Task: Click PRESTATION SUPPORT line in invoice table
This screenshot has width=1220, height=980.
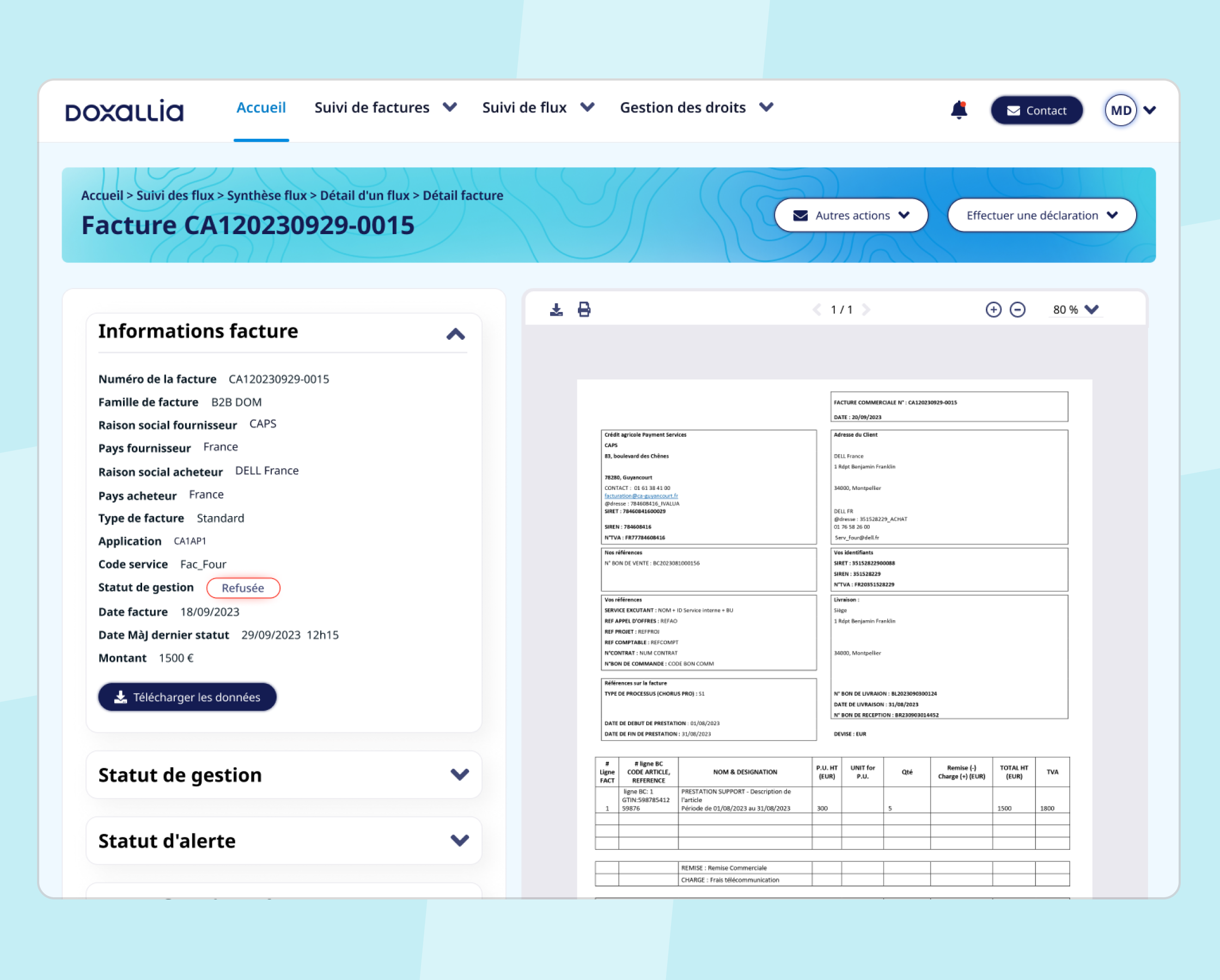Action: [x=832, y=799]
